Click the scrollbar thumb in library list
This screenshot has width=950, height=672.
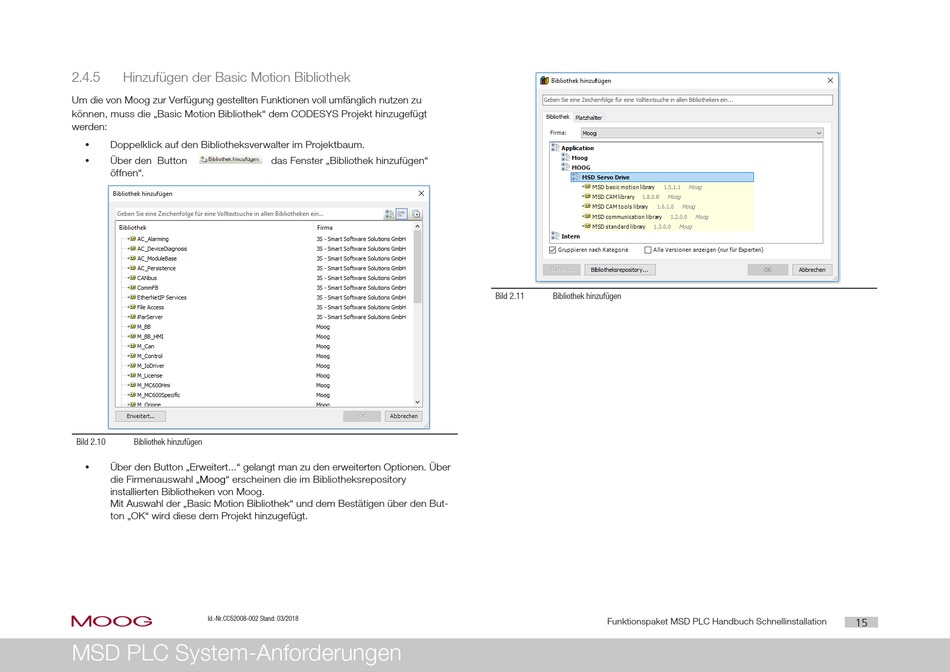(417, 266)
